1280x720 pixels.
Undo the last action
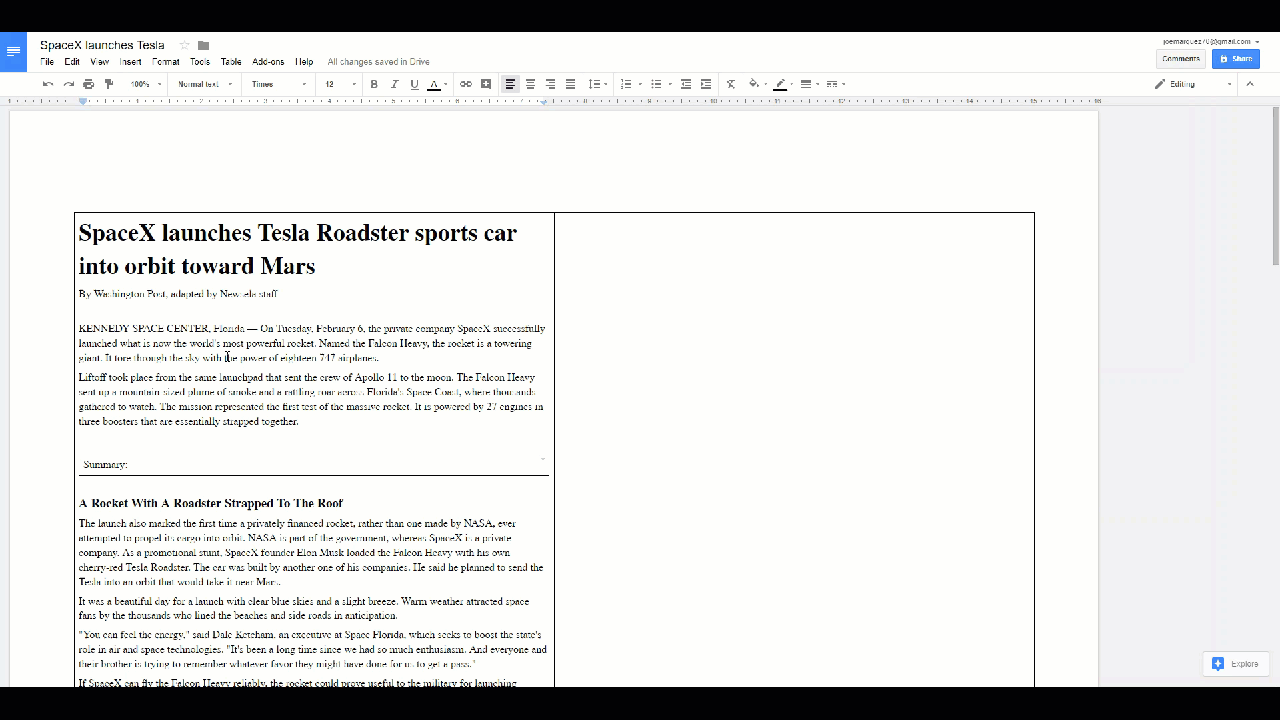pyautogui.click(x=48, y=84)
